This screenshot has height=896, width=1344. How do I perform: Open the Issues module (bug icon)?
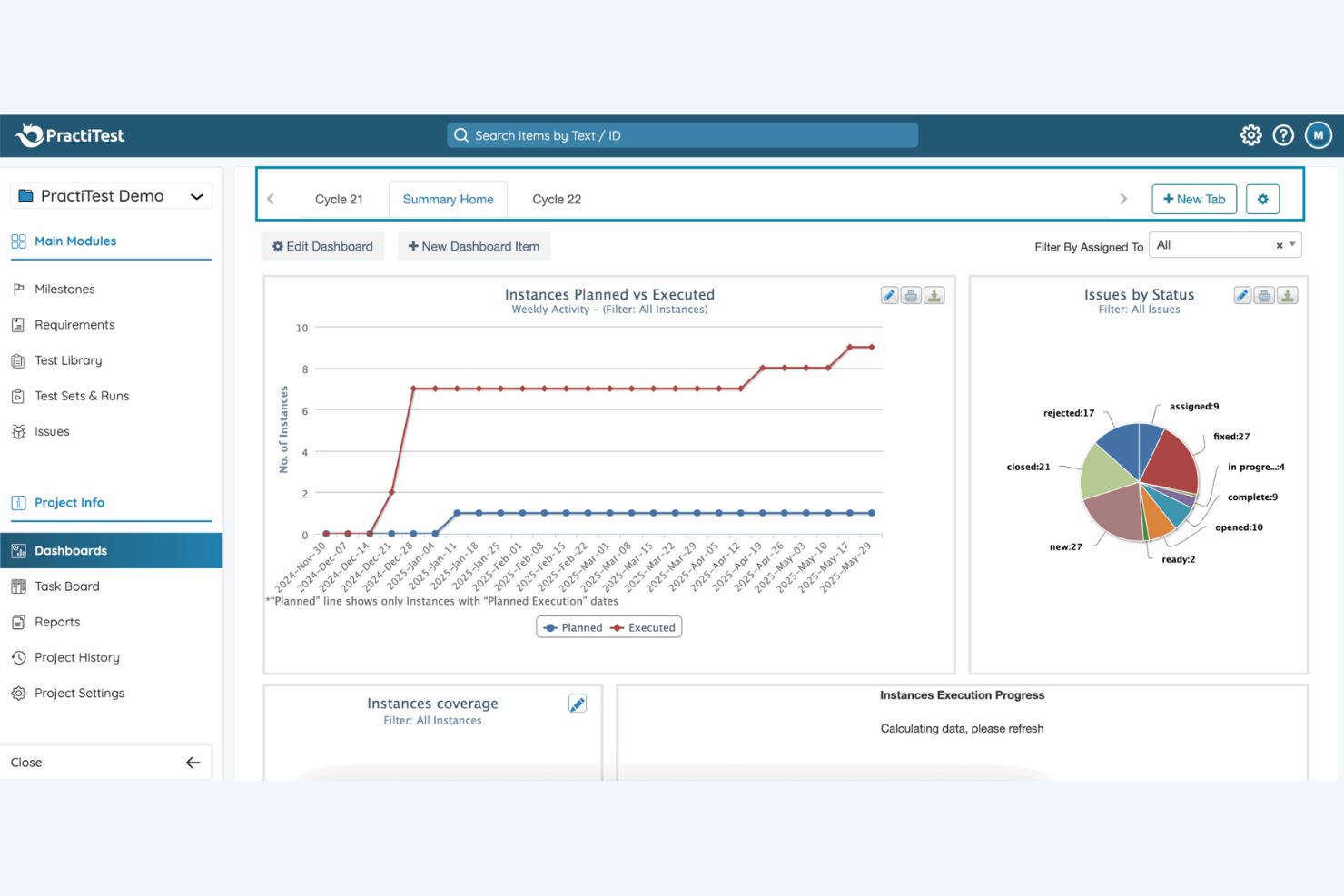(50, 431)
